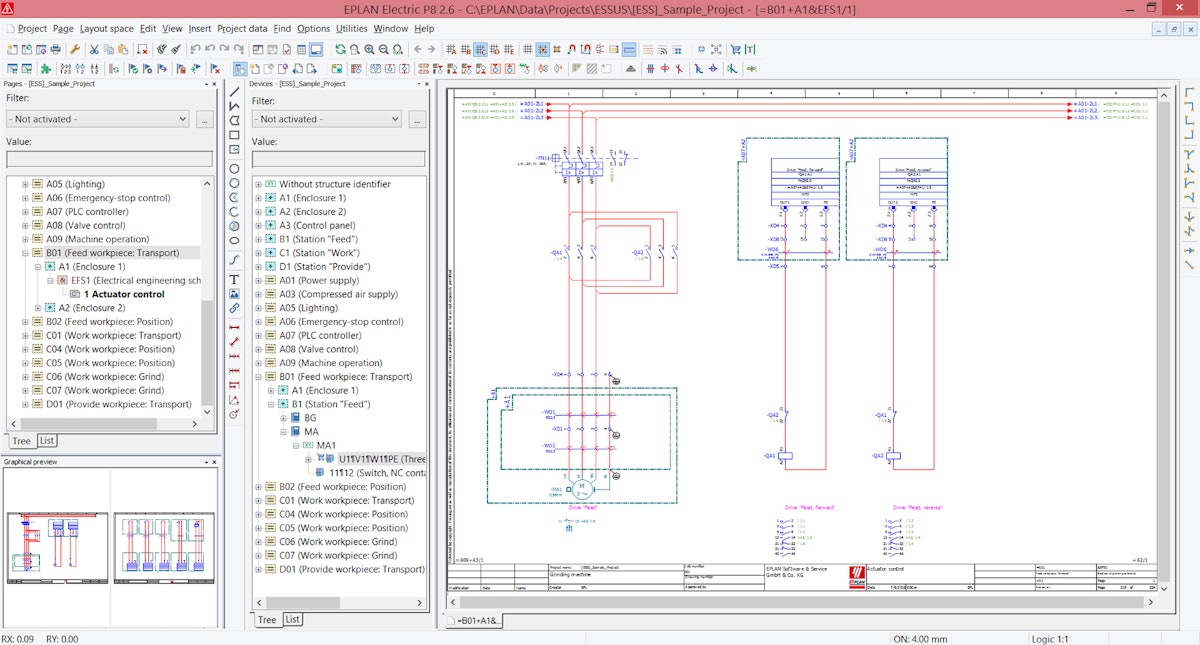Click the green Refresh view icon
Viewport: 1200px width, 645px height.
click(x=340, y=49)
